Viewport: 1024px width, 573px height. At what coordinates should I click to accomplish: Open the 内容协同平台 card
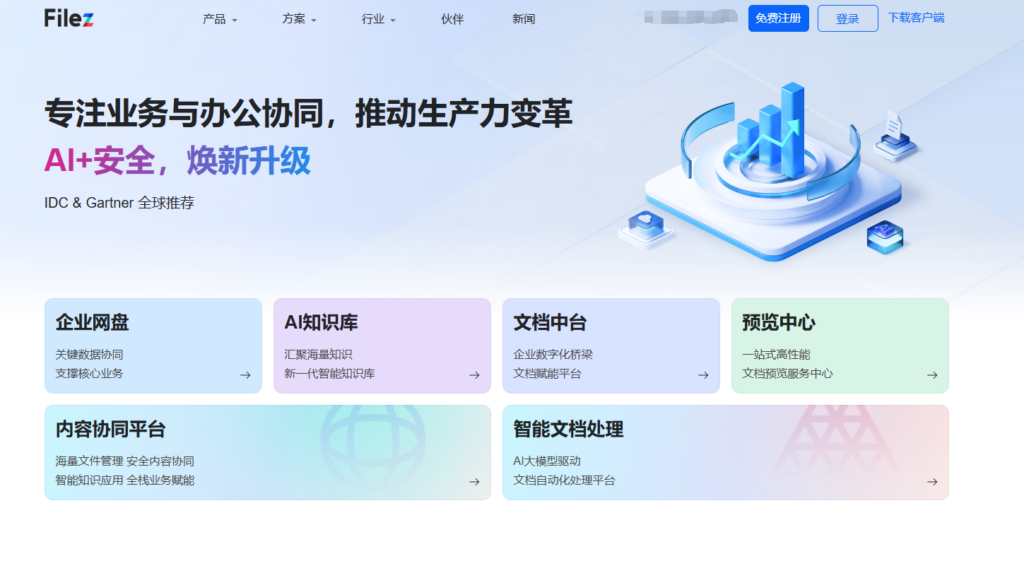point(268,452)
